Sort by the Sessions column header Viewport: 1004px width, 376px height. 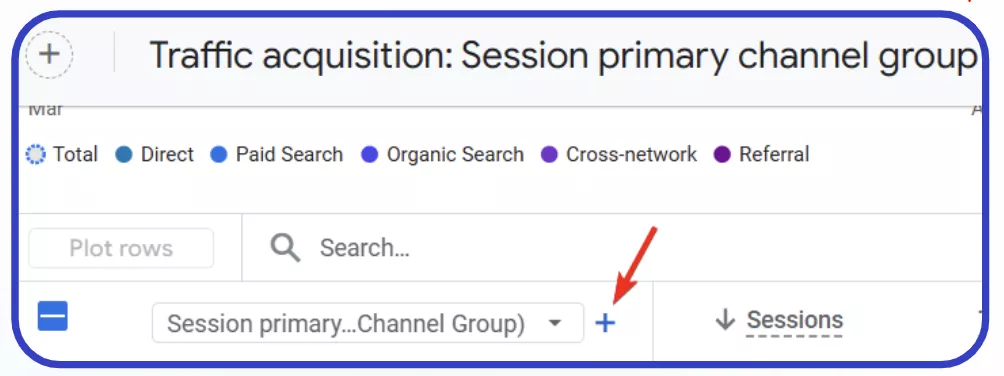pos(795,320)
